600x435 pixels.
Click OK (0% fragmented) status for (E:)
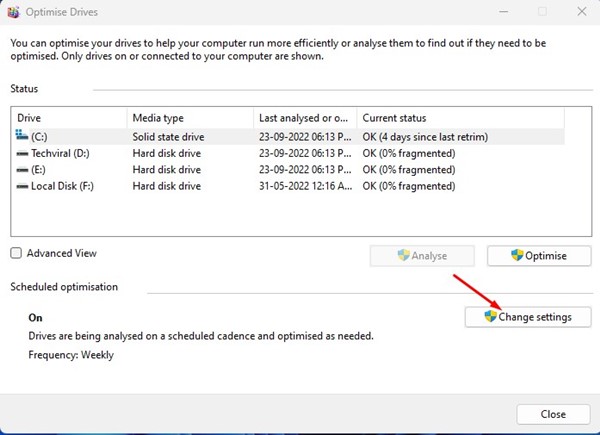click(x=409, y=170)
